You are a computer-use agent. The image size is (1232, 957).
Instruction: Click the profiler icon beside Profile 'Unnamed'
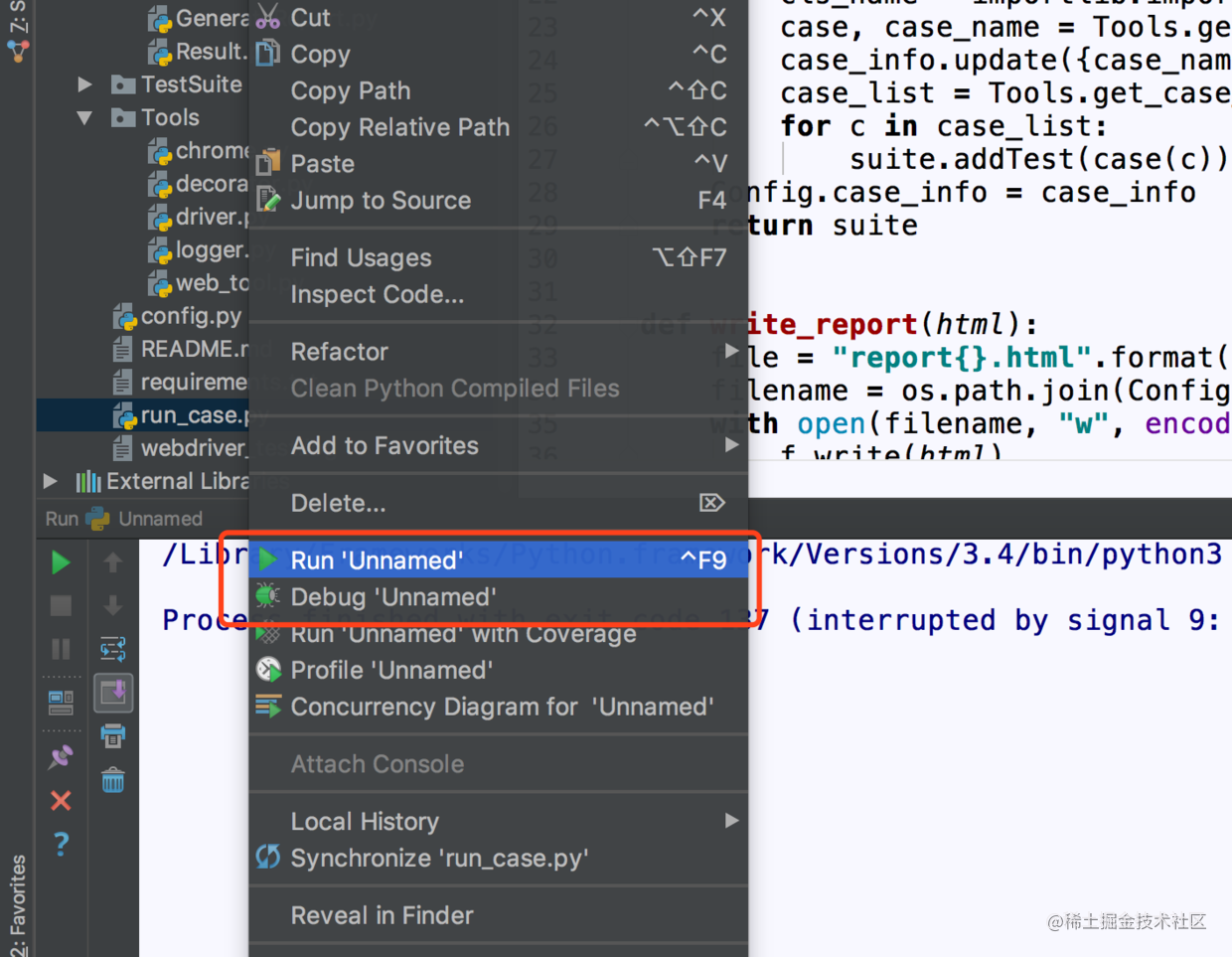[268, 670]
